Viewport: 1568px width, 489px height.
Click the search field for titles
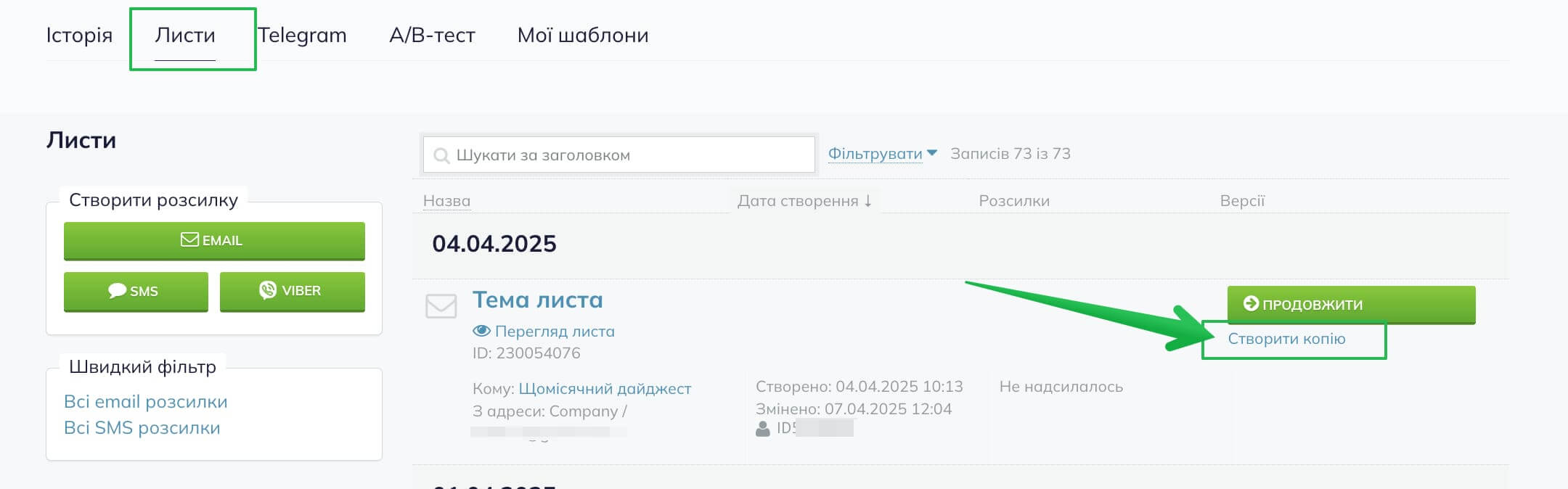(x=618, y=155)
